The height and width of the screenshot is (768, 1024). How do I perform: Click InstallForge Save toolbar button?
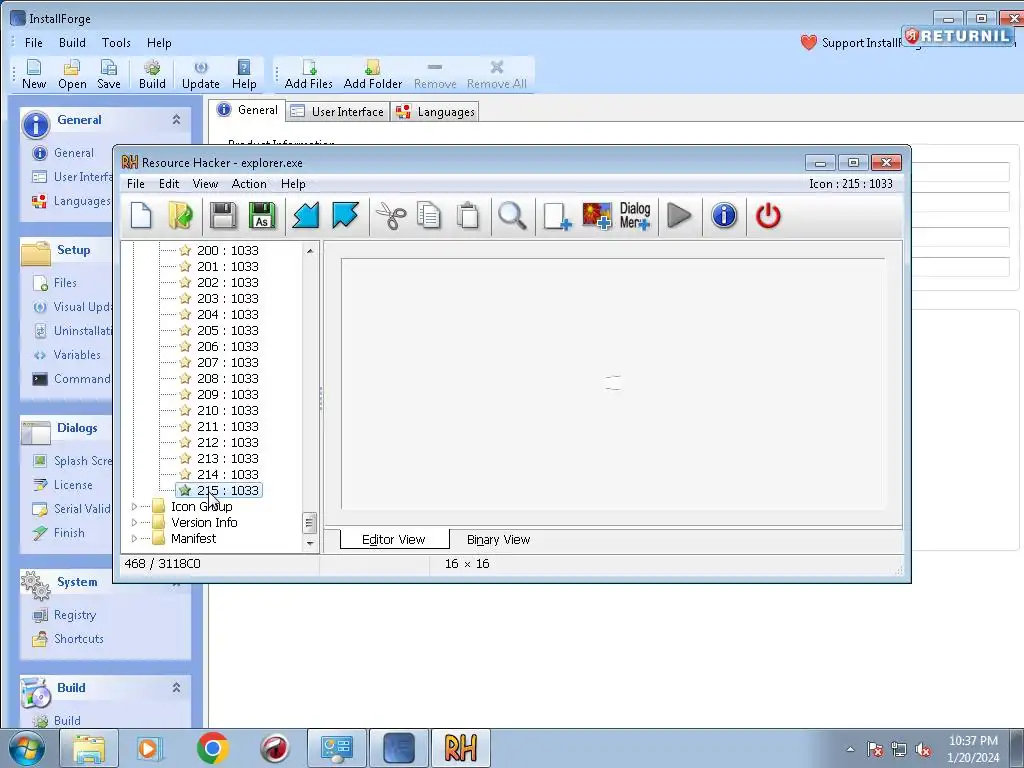click(x=108, y=74)
